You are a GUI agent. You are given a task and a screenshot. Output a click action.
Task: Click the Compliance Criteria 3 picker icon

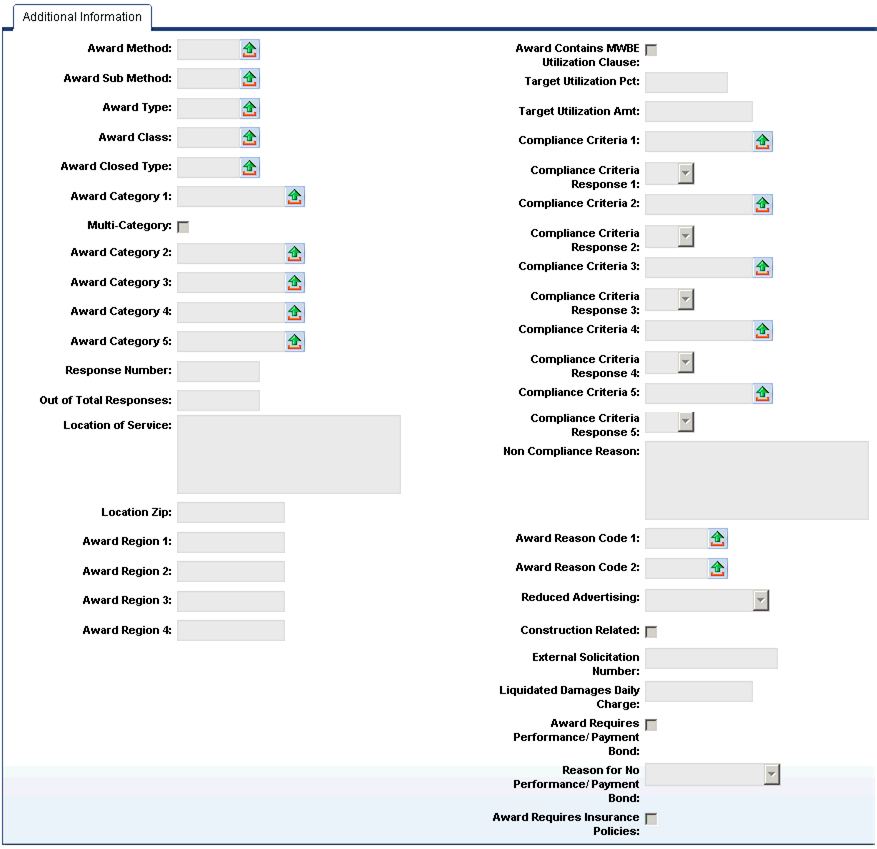pyautogui.click(x=762, y=267)
